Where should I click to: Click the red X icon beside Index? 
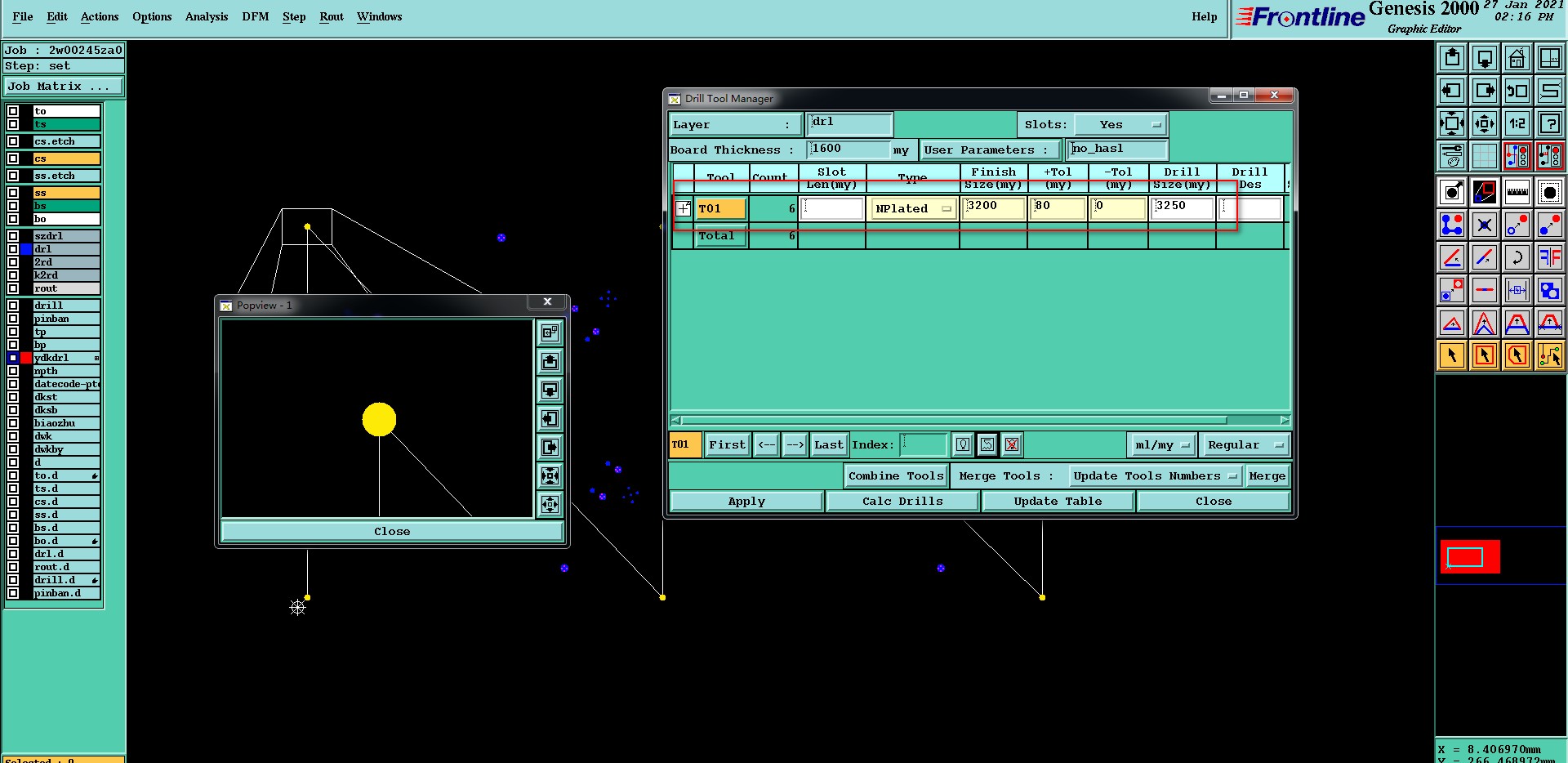tap(1012, 444)
